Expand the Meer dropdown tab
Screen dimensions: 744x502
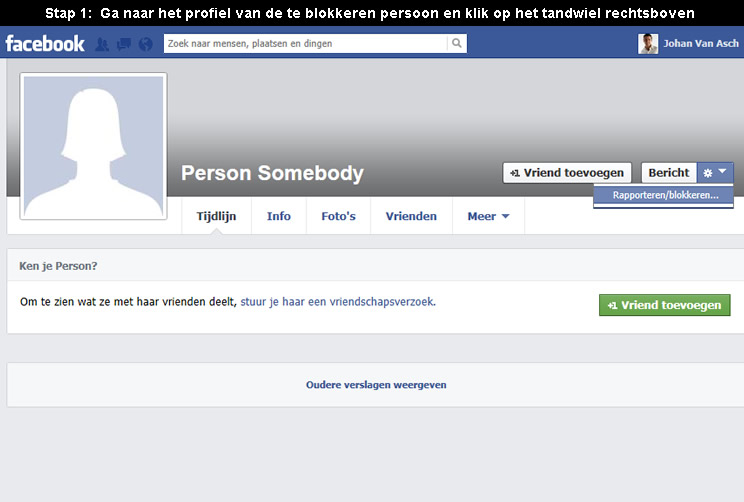click(488, 216)
